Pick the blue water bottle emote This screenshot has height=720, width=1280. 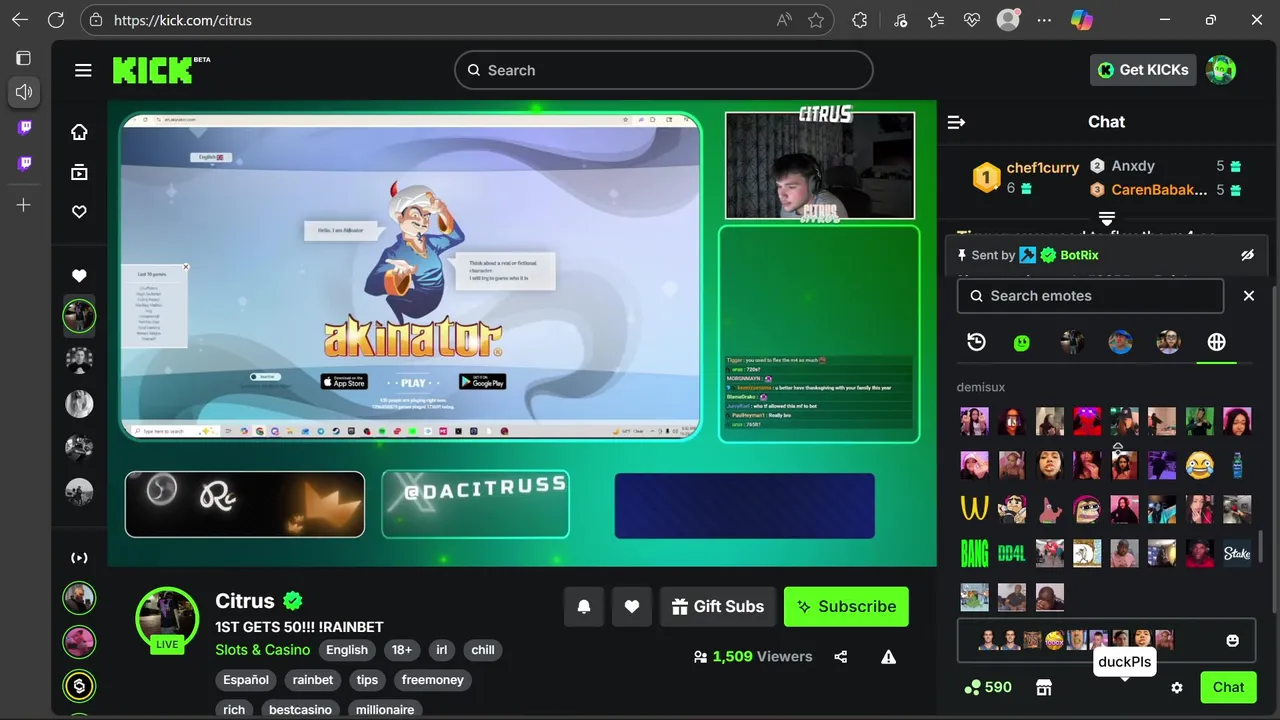tap(1237, 465)
